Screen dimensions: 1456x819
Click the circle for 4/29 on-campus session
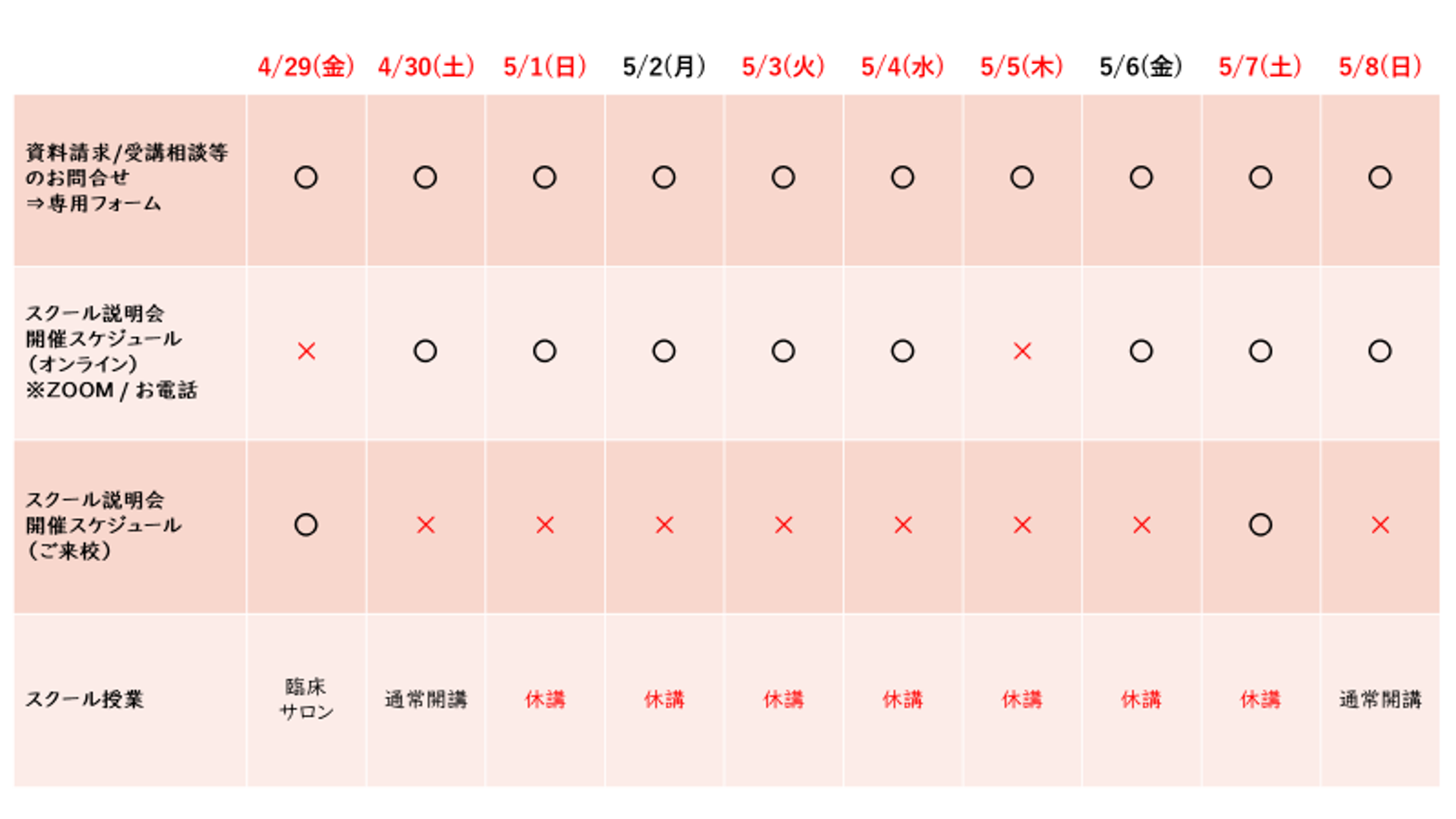click(305, 525)
